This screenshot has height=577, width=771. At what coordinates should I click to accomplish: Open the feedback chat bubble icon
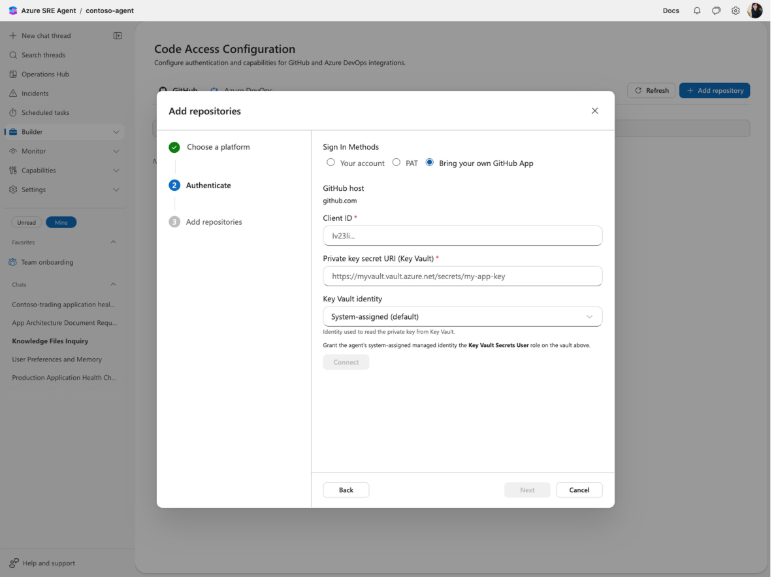click(716, 10)
